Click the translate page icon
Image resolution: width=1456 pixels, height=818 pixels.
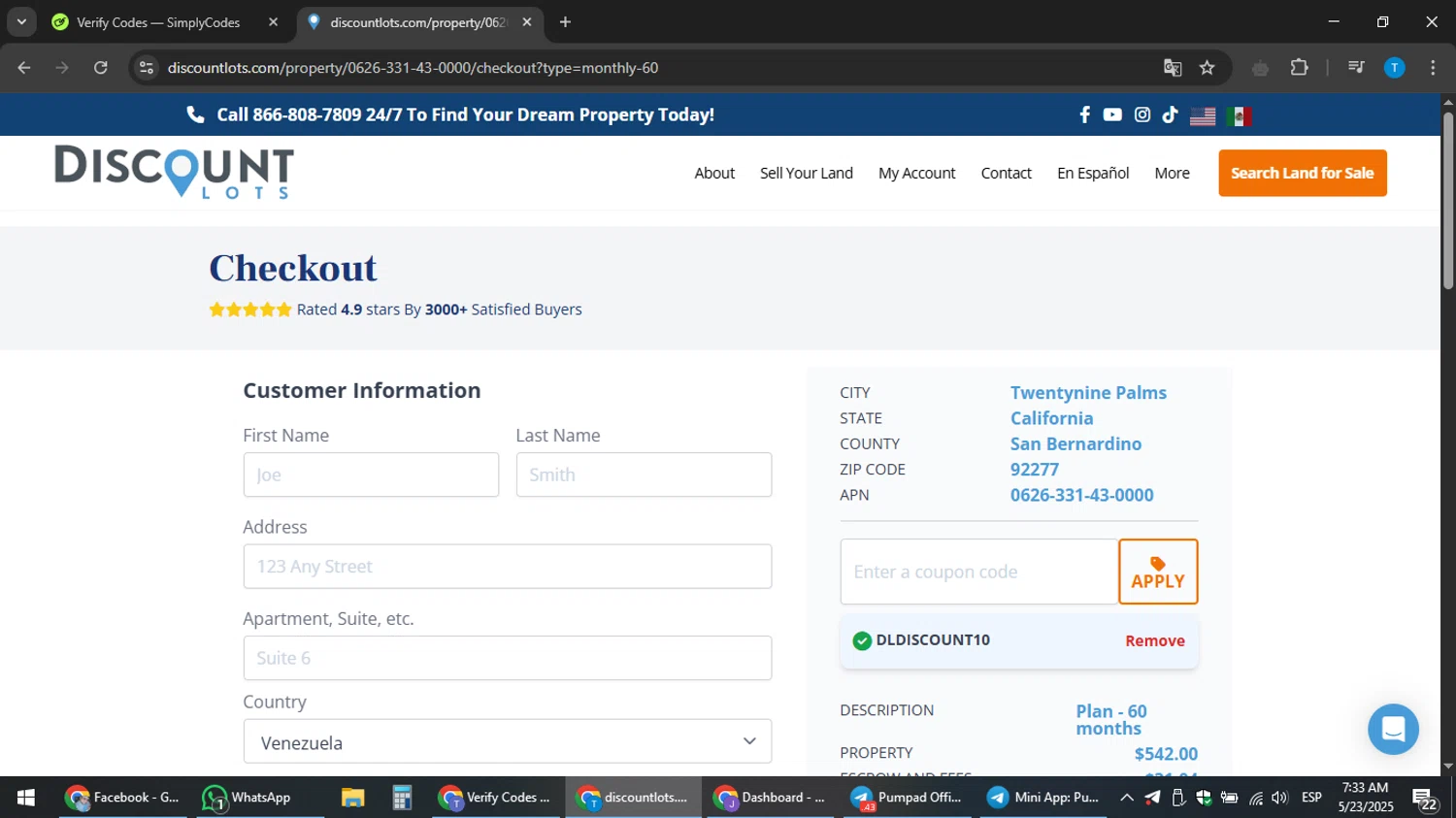click(1173, 68)
